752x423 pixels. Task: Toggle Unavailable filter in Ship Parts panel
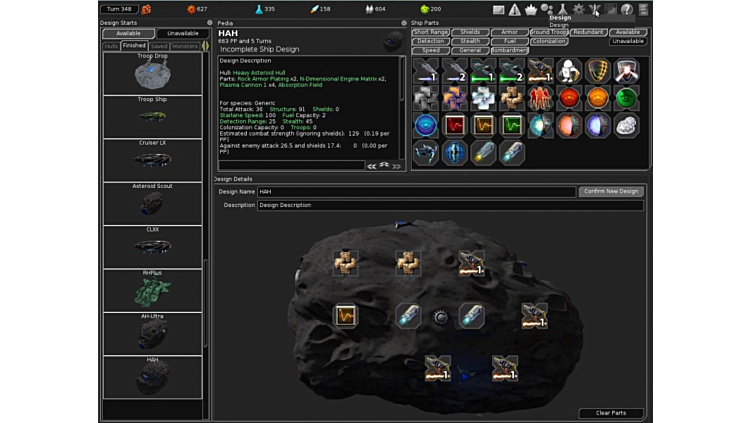[x=628, y=41]
